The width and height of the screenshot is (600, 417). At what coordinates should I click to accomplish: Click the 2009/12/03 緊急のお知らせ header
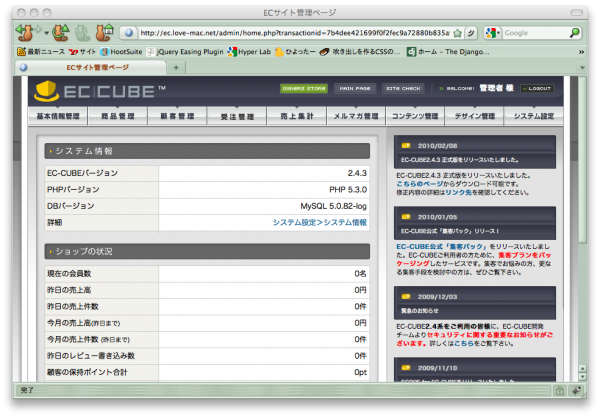point(474,303)
